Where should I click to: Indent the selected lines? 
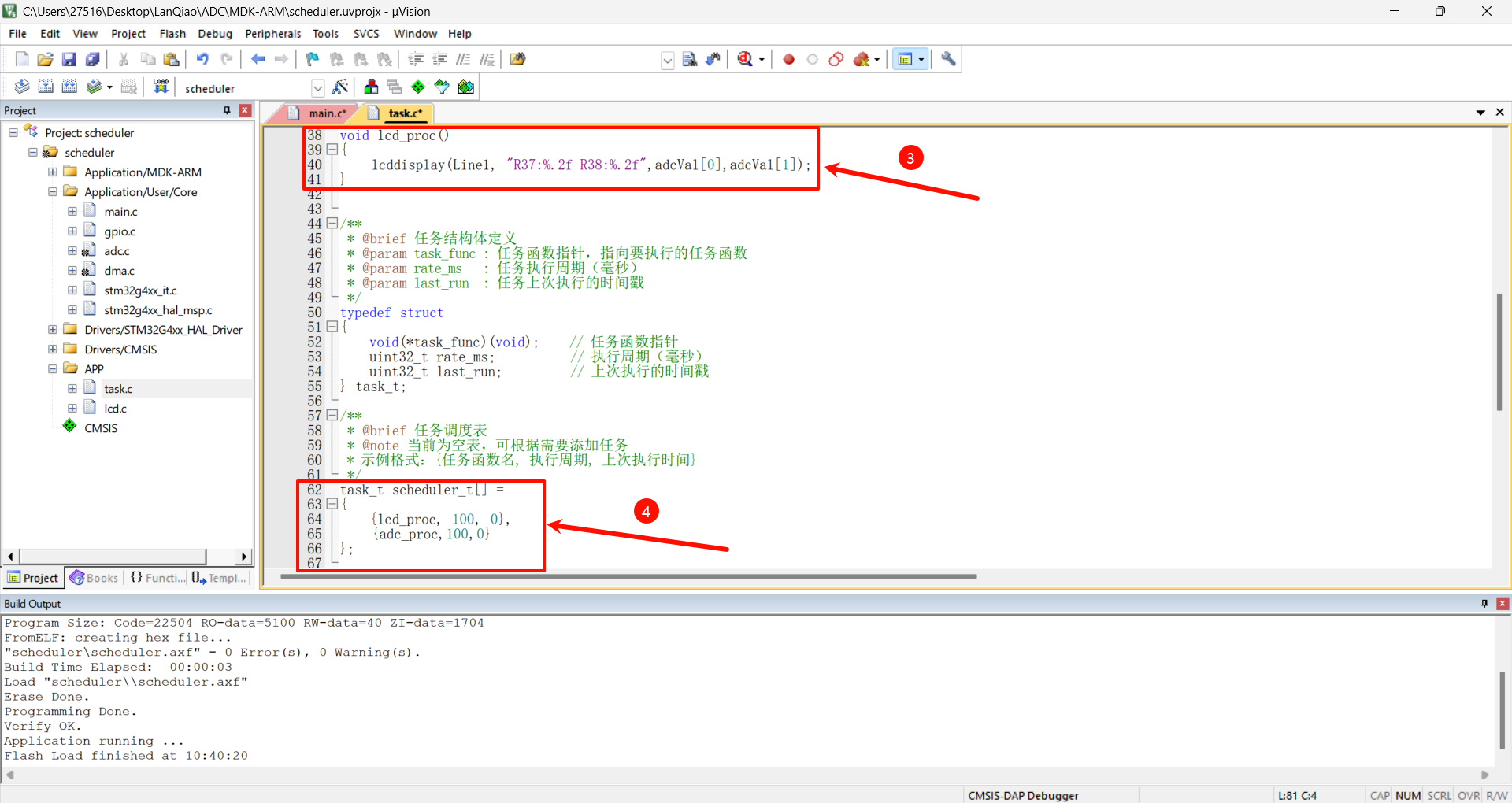coord(416,59)
